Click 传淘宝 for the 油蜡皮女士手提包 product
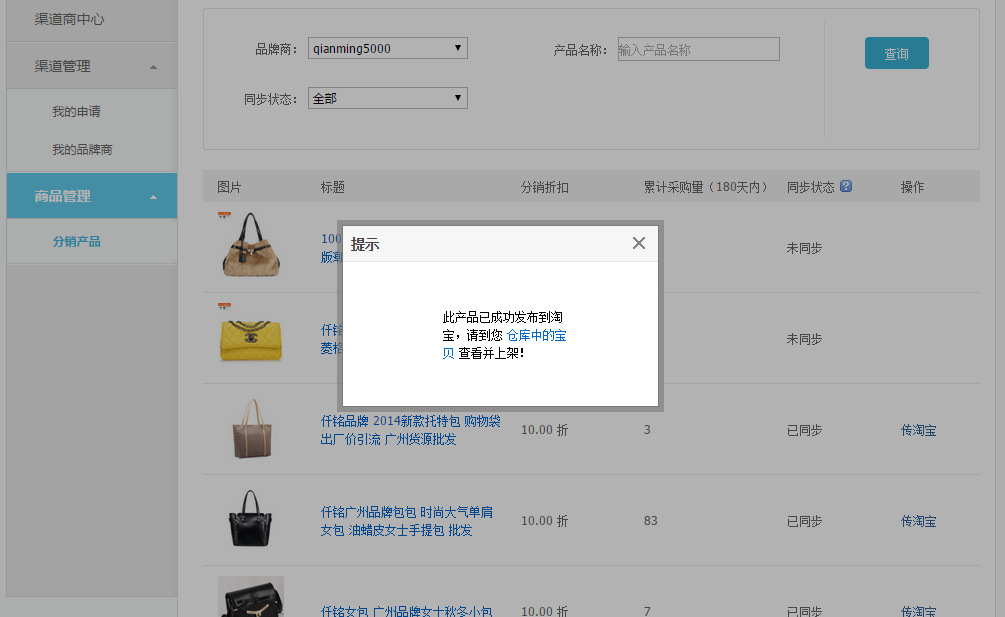Screen dimensions: 1005x617 coord(918,521)
